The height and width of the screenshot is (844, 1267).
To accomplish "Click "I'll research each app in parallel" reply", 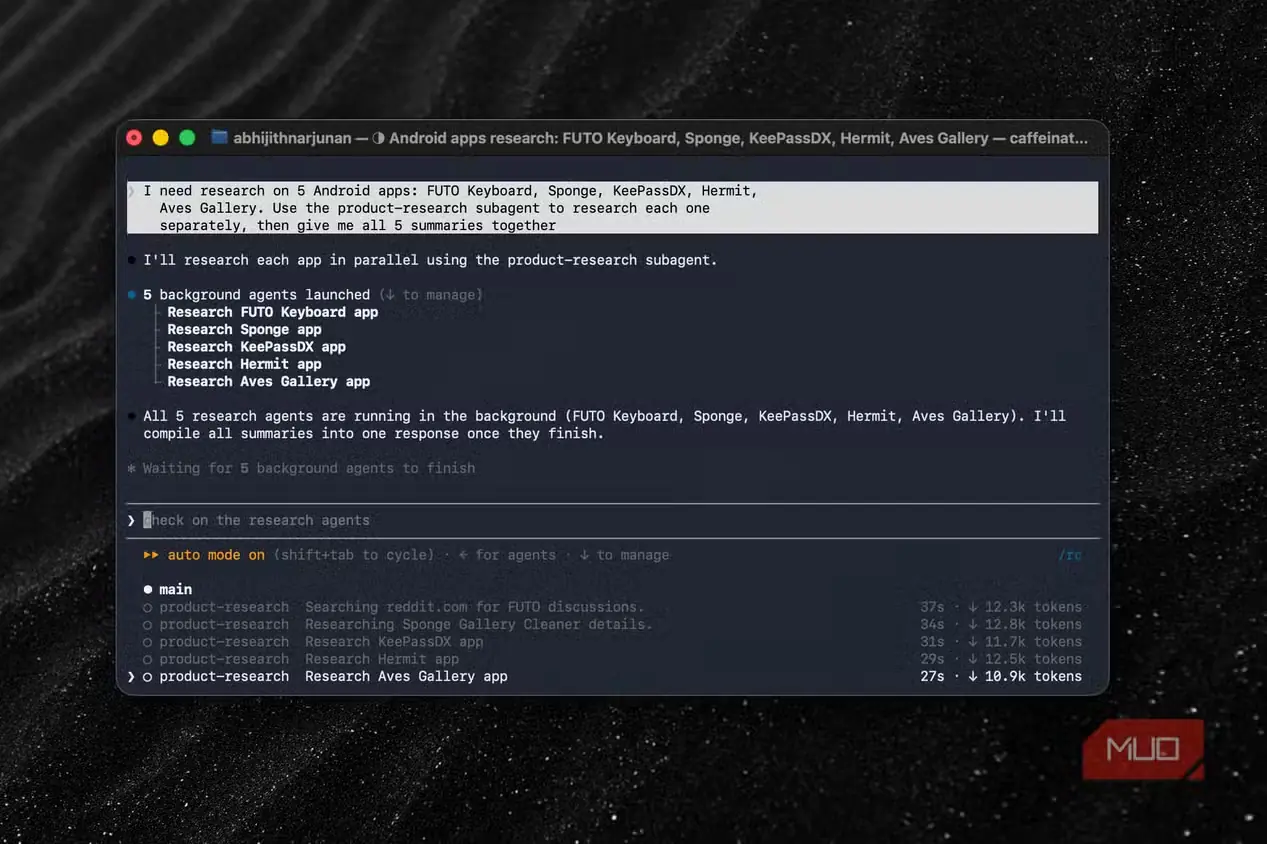I will pos(430,260).
